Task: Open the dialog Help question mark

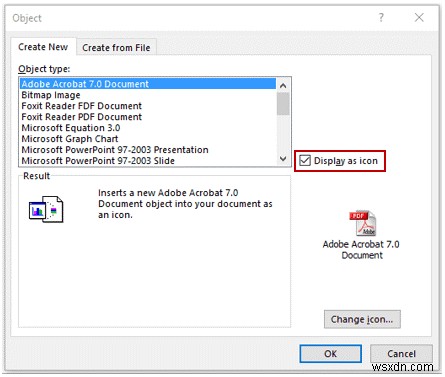Action: [381, 17]
